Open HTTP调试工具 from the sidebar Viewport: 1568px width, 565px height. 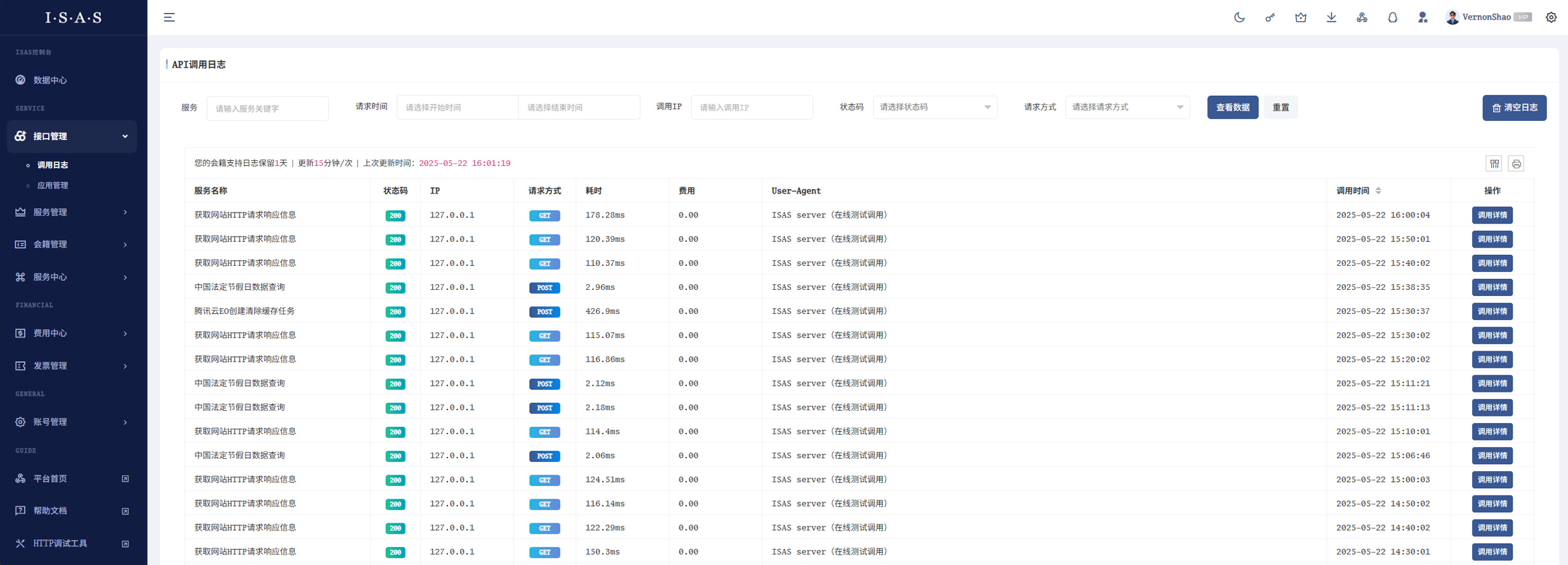click(60, 544)
